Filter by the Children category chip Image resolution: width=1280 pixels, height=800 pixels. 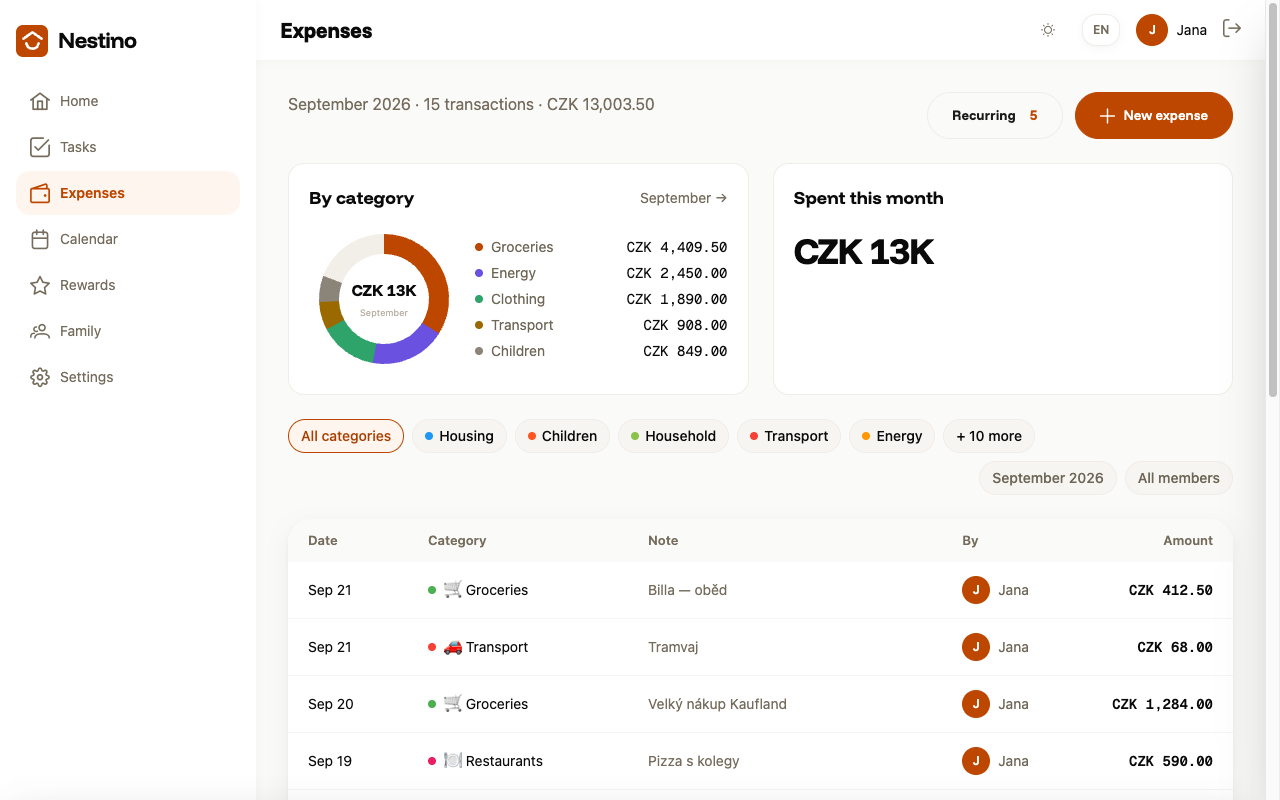point(563,436)
